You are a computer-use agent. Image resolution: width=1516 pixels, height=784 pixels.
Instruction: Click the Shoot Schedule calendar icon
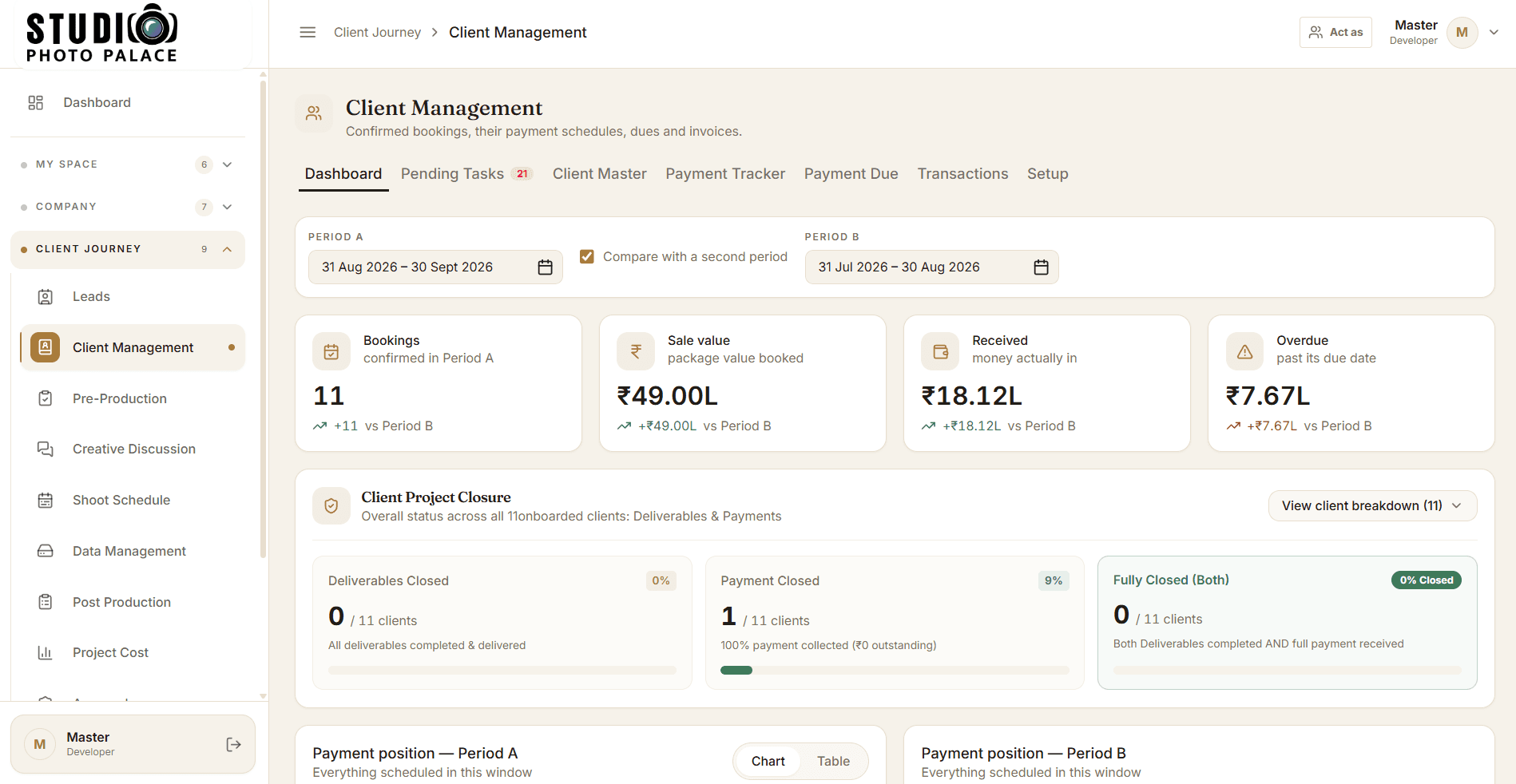click(46, 500)
